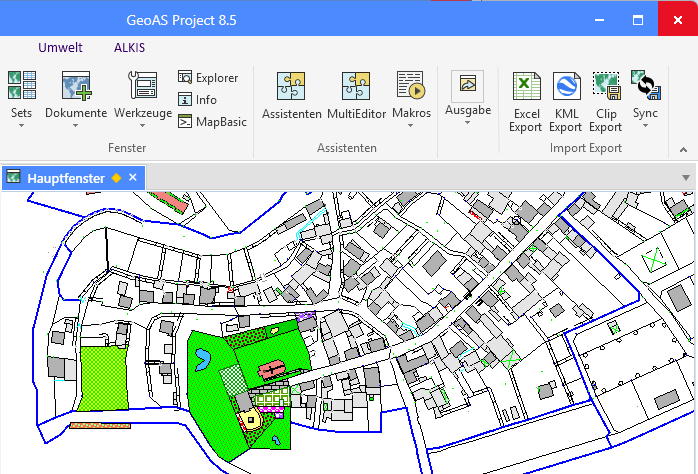Collapse the ribbon with the arrow
The width and height of the screenshot is (698, 474).
pos(684,149)
